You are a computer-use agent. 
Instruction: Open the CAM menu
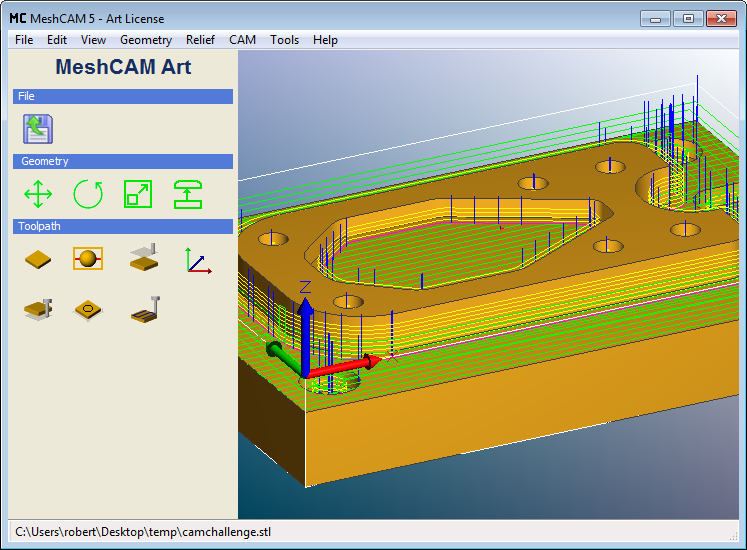click(x=242, y=40)
